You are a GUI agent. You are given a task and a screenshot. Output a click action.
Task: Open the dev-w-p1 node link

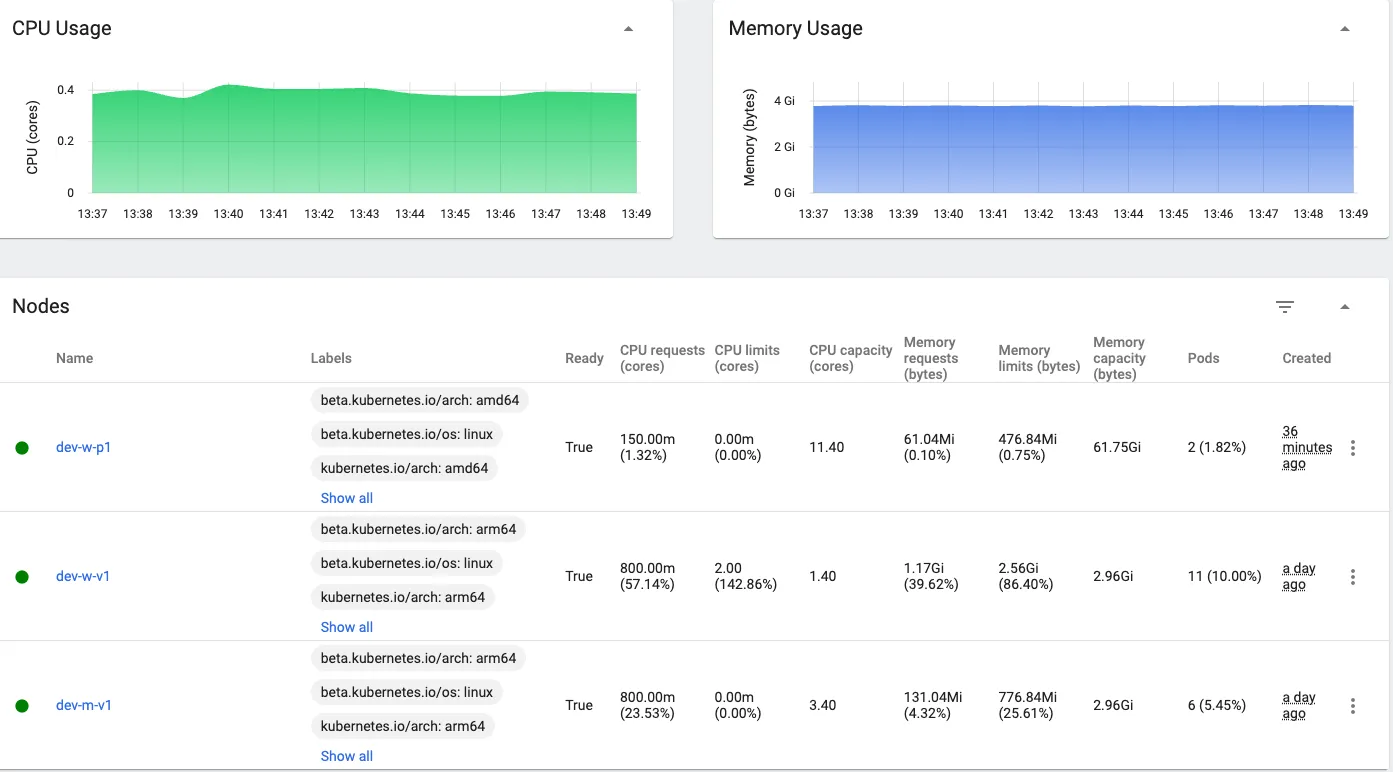pos(83,447)
